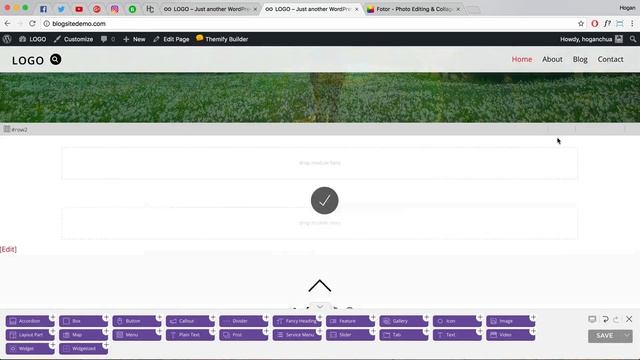This screenshot has height=360, width=640.
Task: Select the Divider module
Action: point(243,321)
